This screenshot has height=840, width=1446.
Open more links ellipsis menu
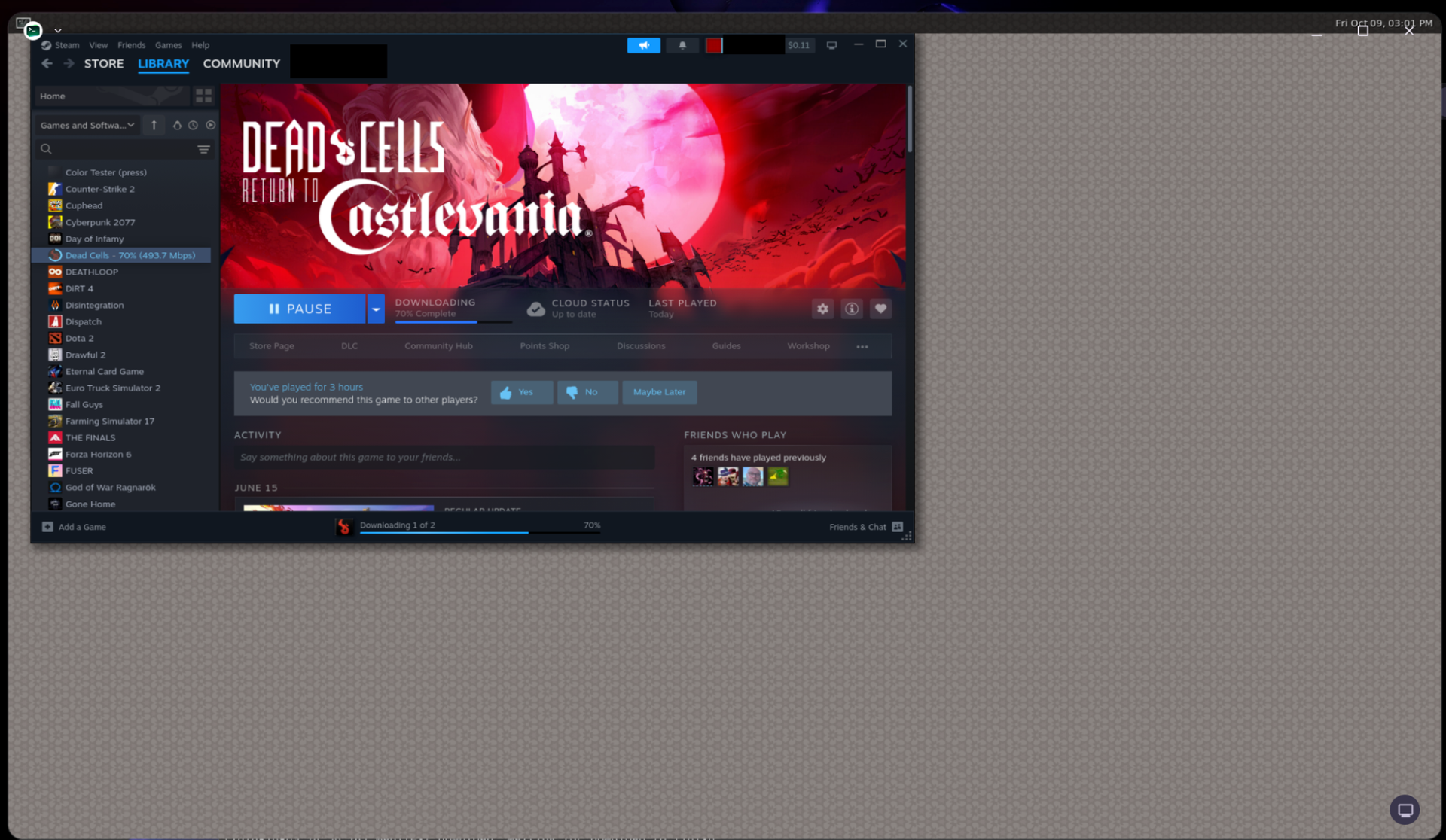pyautogui.click(x=862, y=347)
